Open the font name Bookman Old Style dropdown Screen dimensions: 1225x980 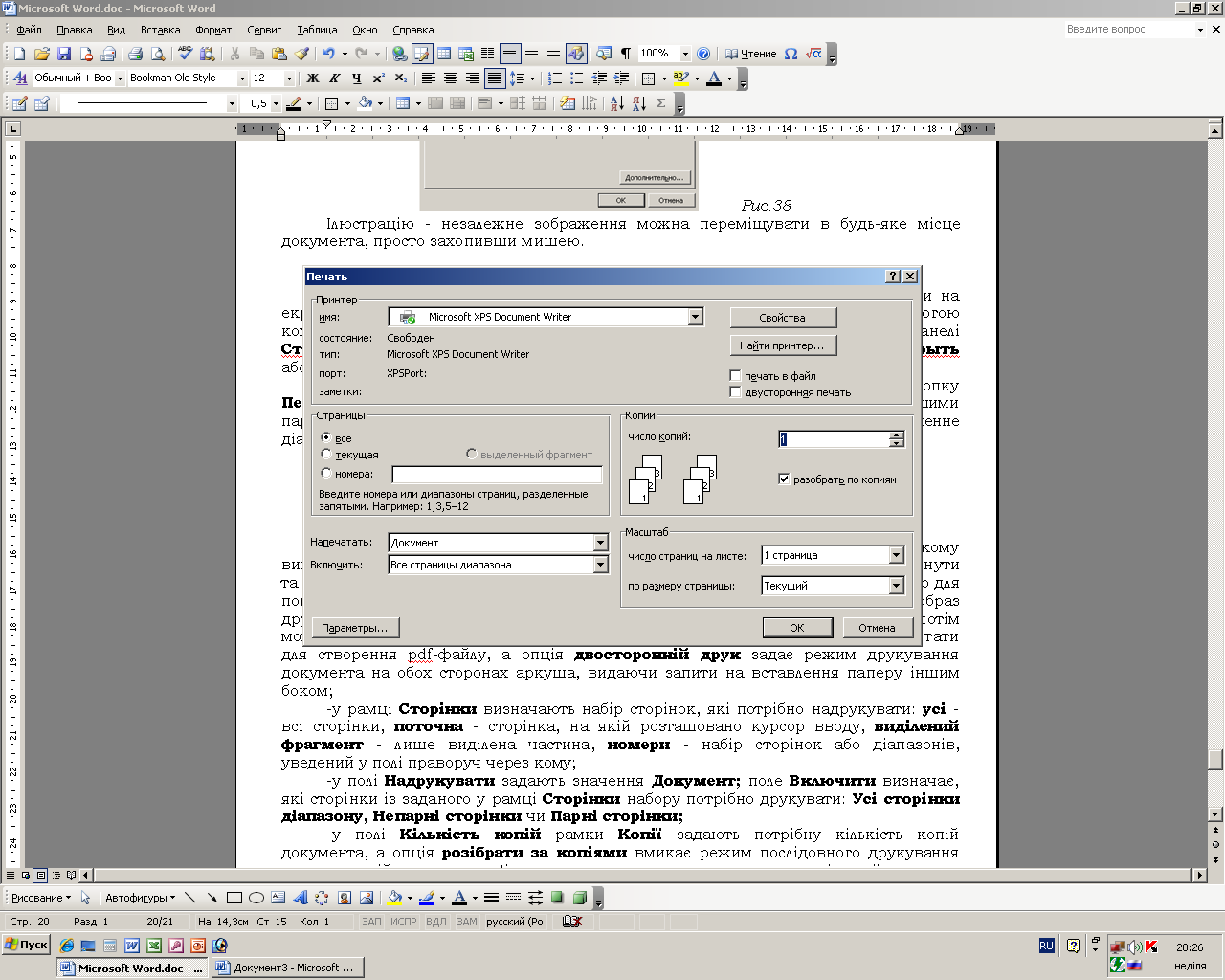tap(242, 78)
